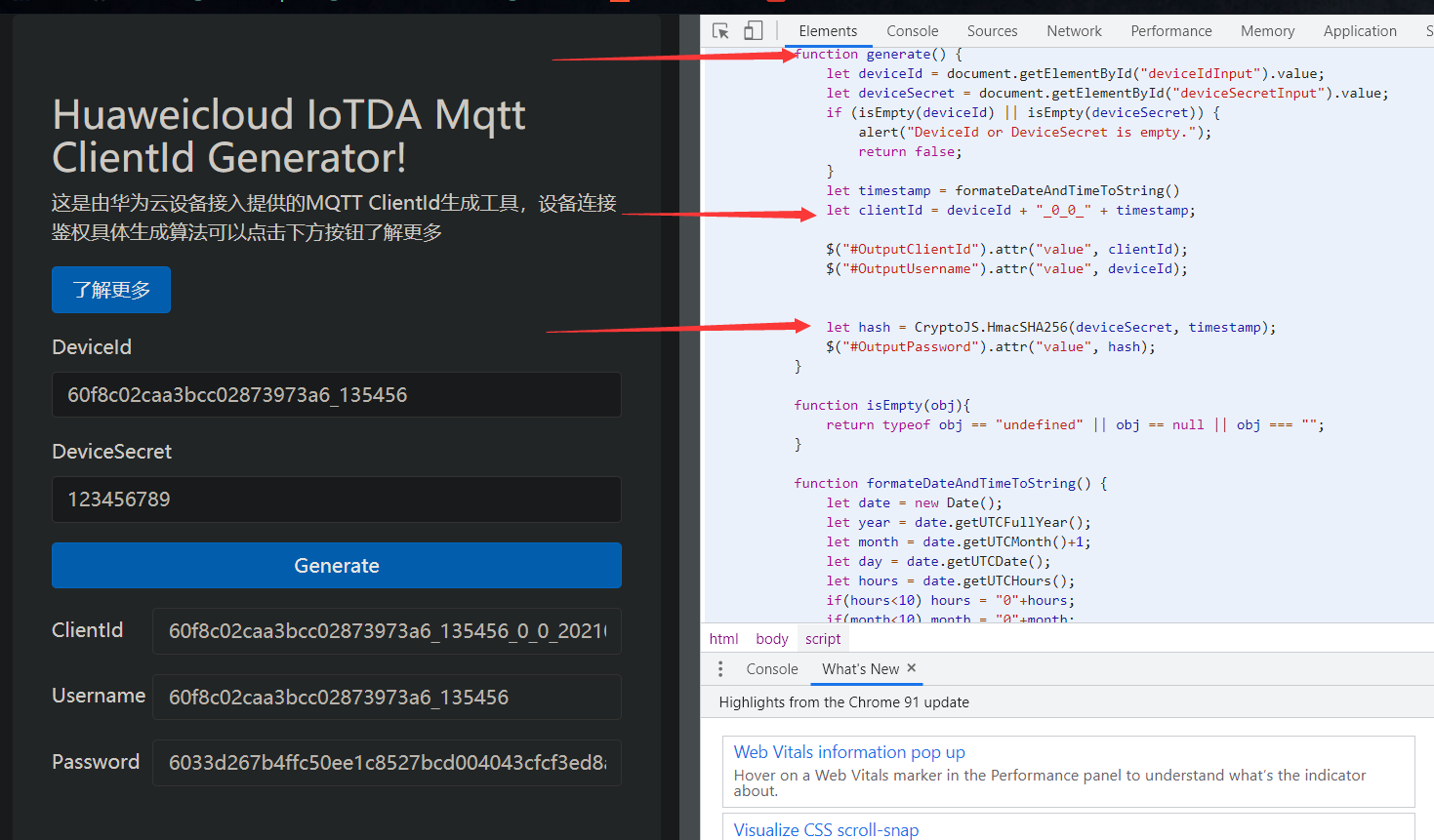This screenshot has height=840, width=1434.
Task: Focus the DeviceSecret input field
Action: (337, 500)
